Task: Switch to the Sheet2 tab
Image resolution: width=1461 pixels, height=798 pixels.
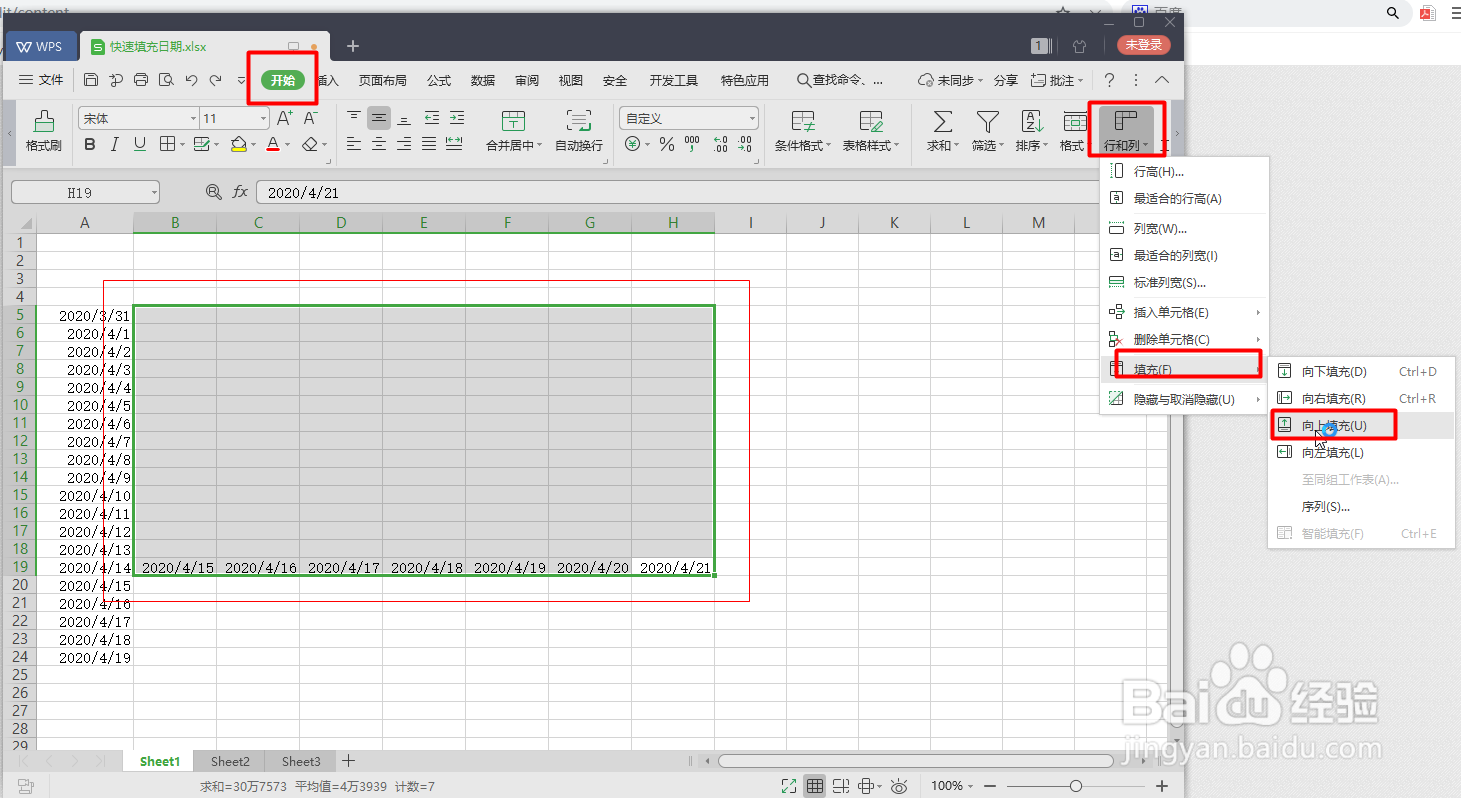Action: (230, 762)
